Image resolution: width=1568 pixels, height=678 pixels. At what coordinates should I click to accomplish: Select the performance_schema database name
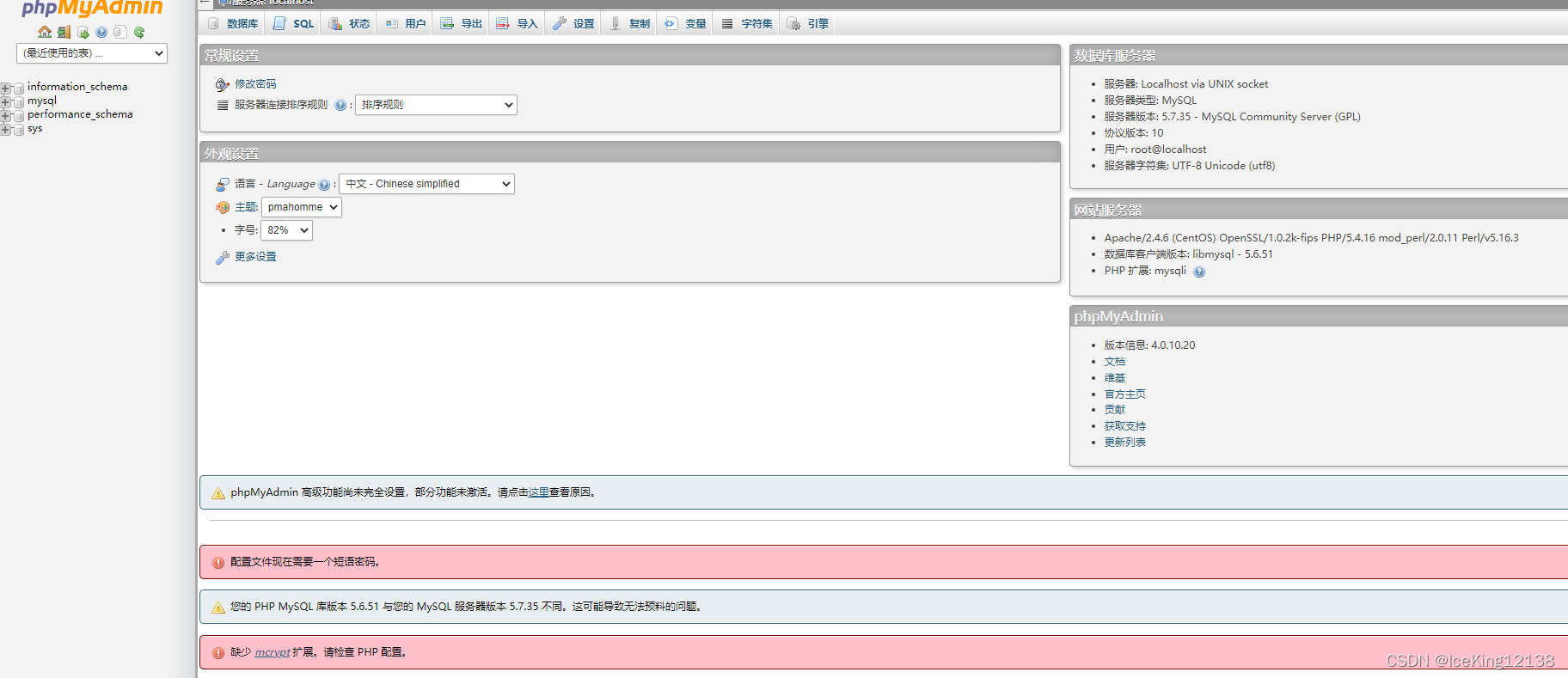[80, 114]
